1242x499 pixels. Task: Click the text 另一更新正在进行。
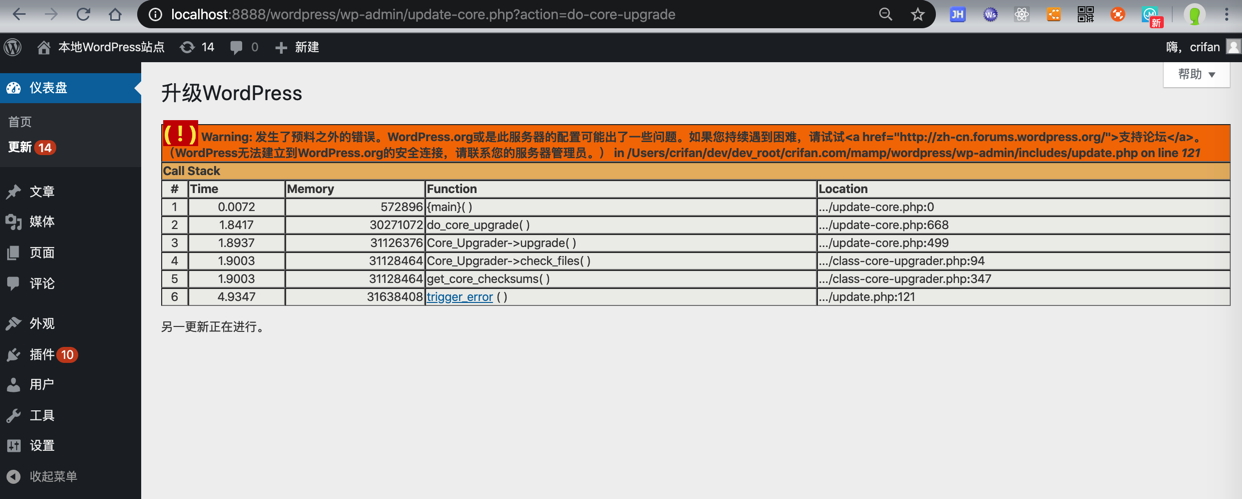click(214, 327)
